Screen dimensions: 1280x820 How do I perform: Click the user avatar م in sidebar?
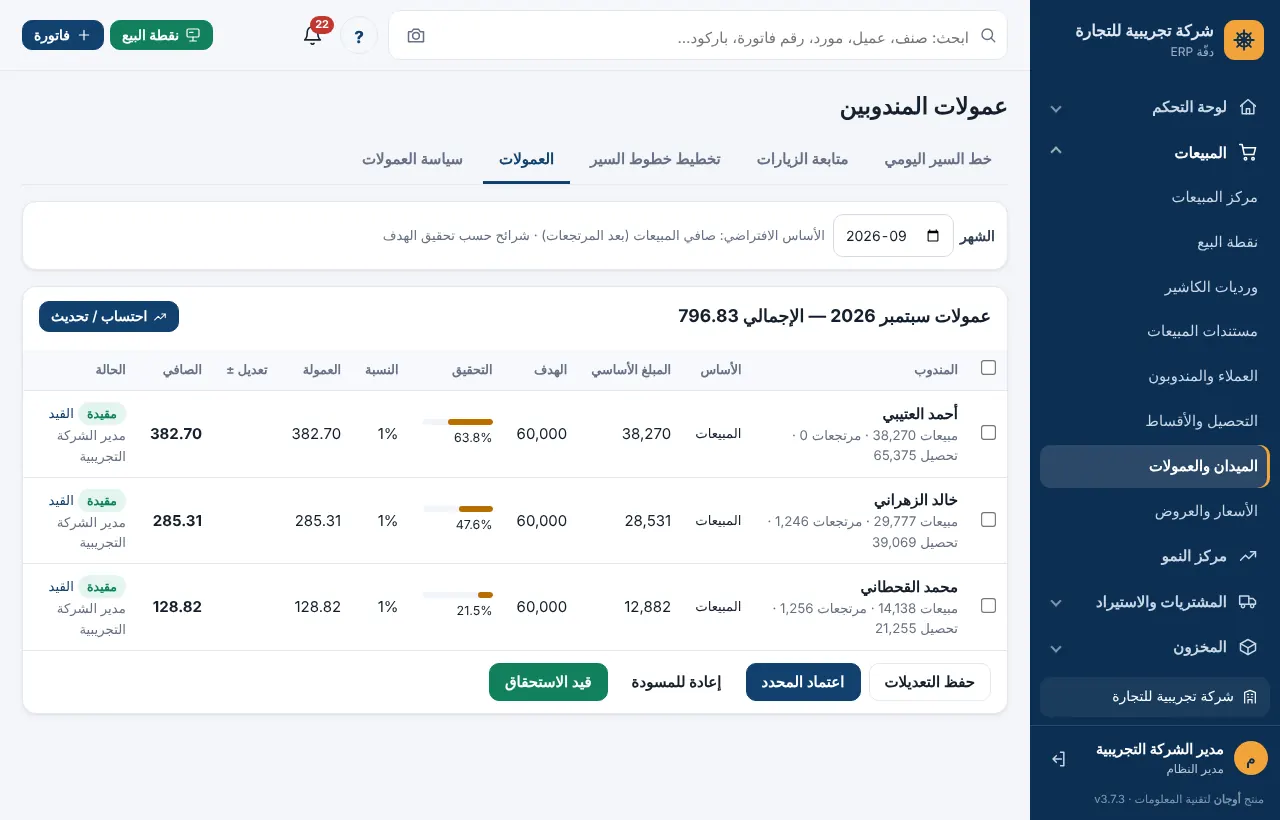(x=1251, y=758)
